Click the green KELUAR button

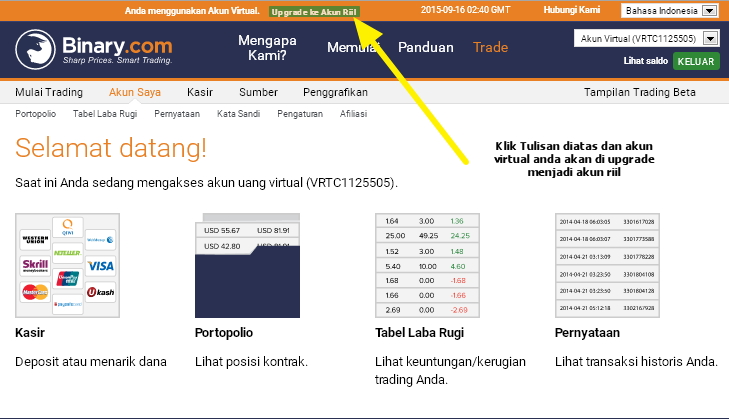tap(696, 61)
